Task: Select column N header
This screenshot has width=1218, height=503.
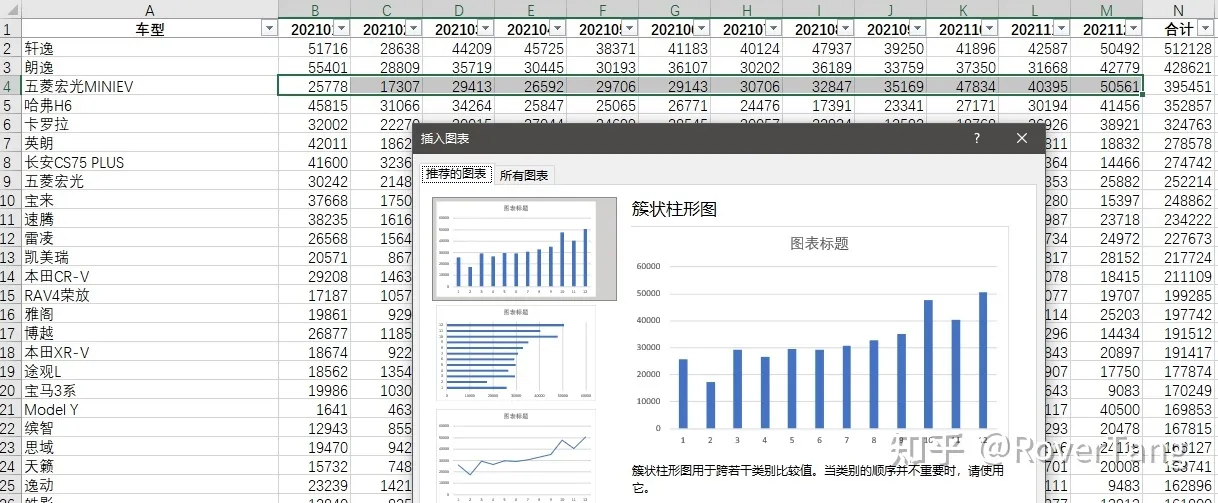Action: [x=1179, y=10]
